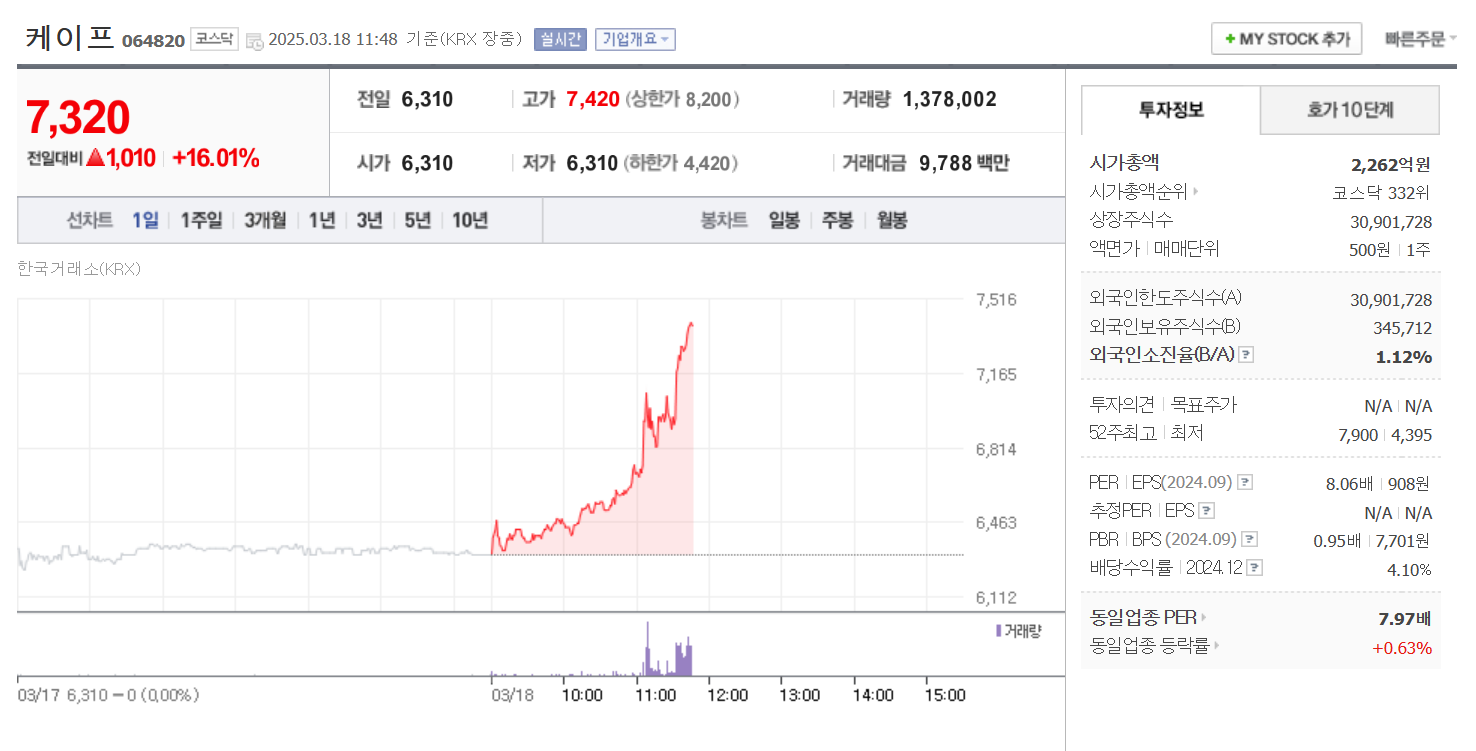Select the 일봉 candlestick chart
The width and height of the screenshot is (1476, 751).
[784, 221]
